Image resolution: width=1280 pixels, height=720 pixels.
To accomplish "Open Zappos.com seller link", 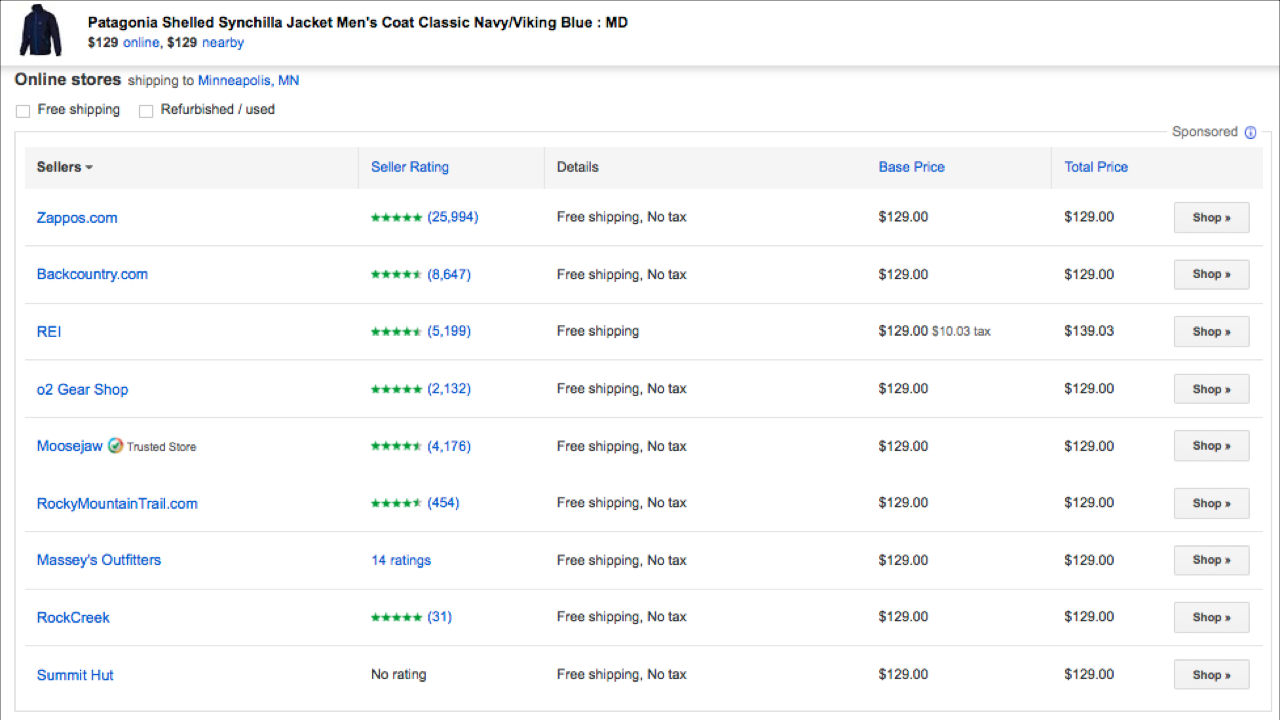I will 77,218.
